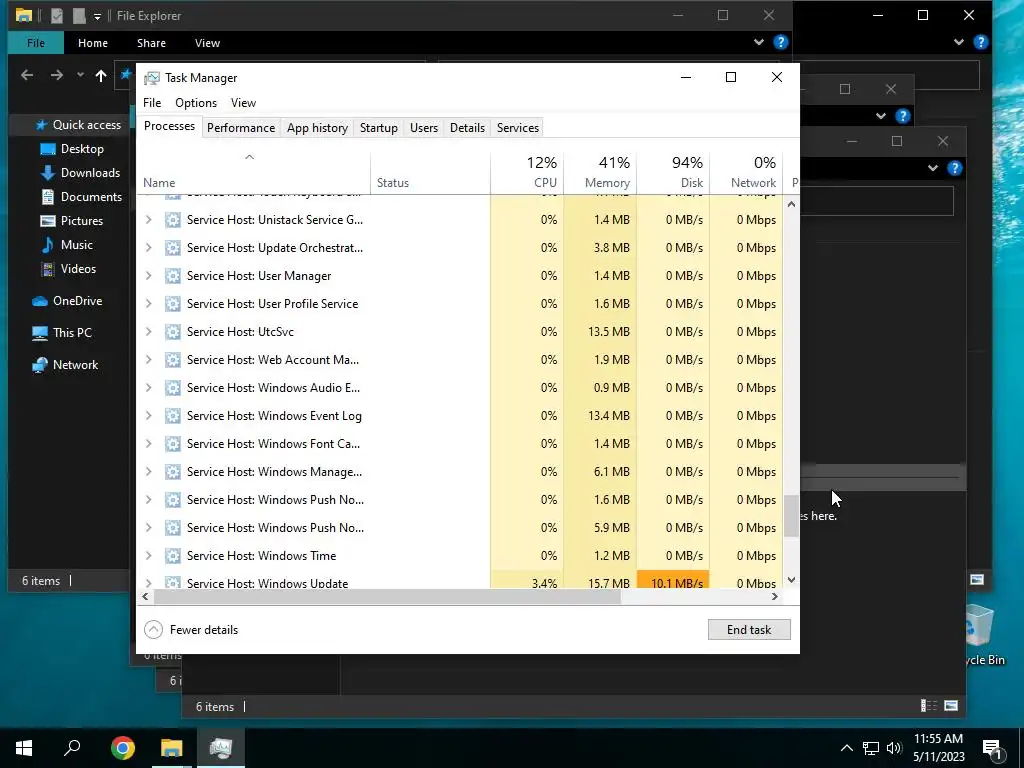Launch Google Chrome from the taskbar
This screenshot has height=768, width=1024.
click(x=122, y=748)
